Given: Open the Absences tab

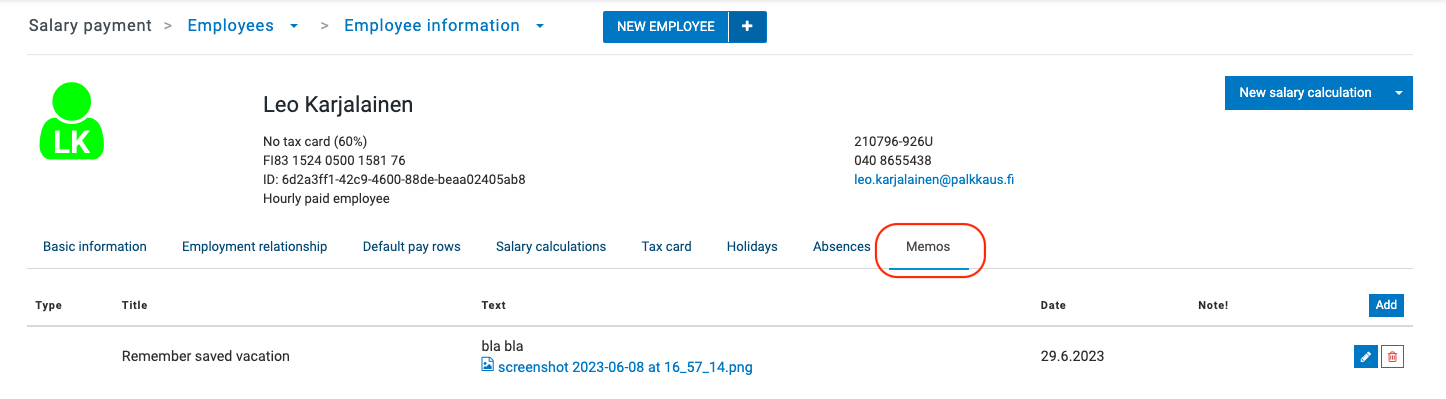Looking at the screenshot, I should tap(841, 247).
